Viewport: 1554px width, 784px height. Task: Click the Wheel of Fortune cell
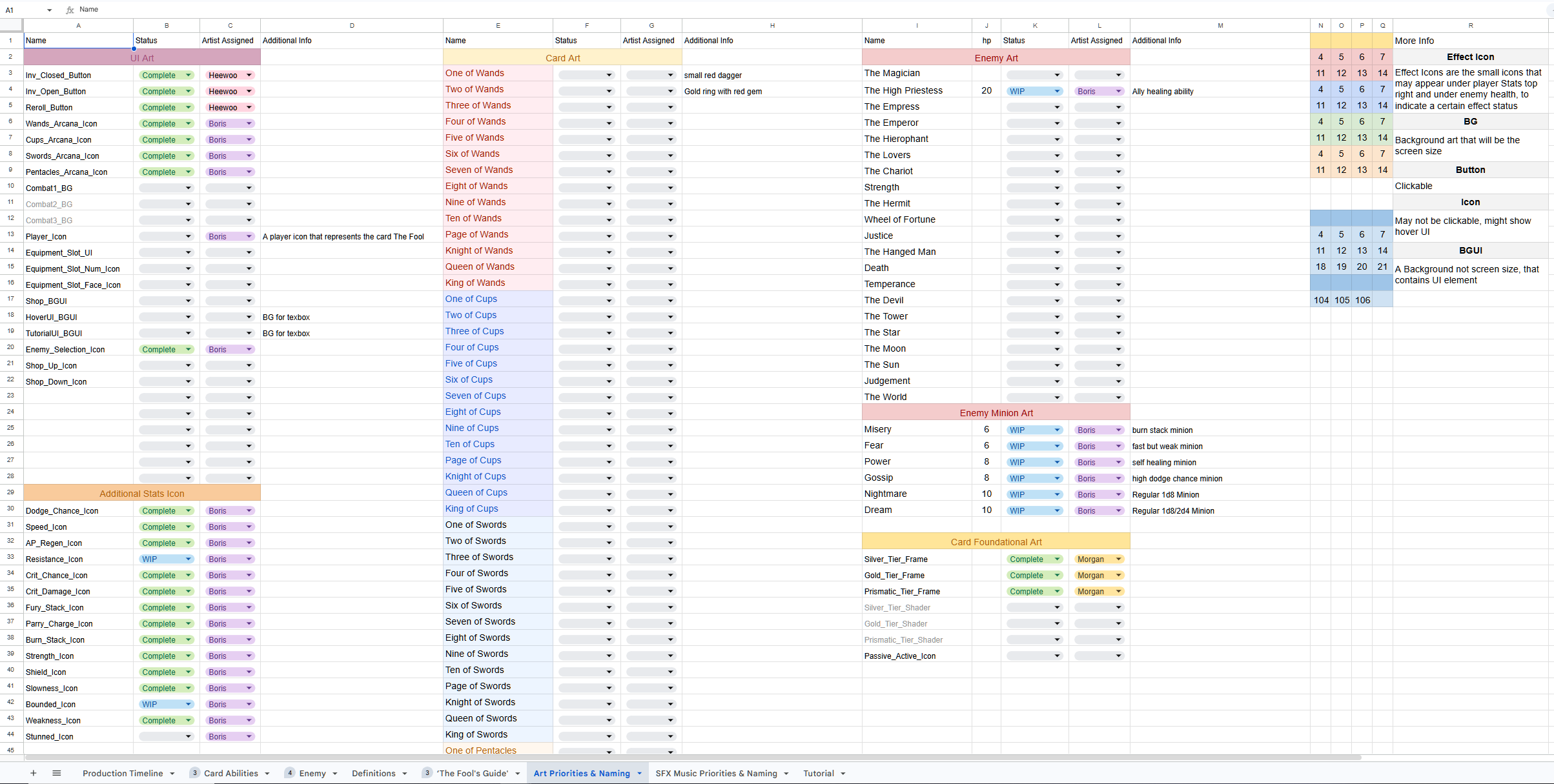coord(917,219)
